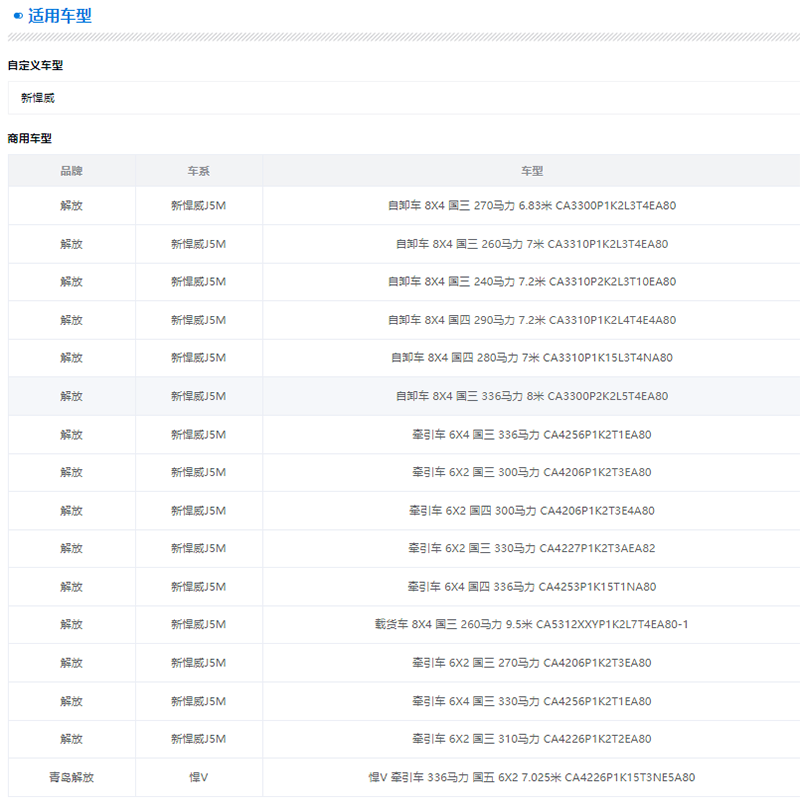Click the 车型 column header
800x800 pixels.
point(531,171)
